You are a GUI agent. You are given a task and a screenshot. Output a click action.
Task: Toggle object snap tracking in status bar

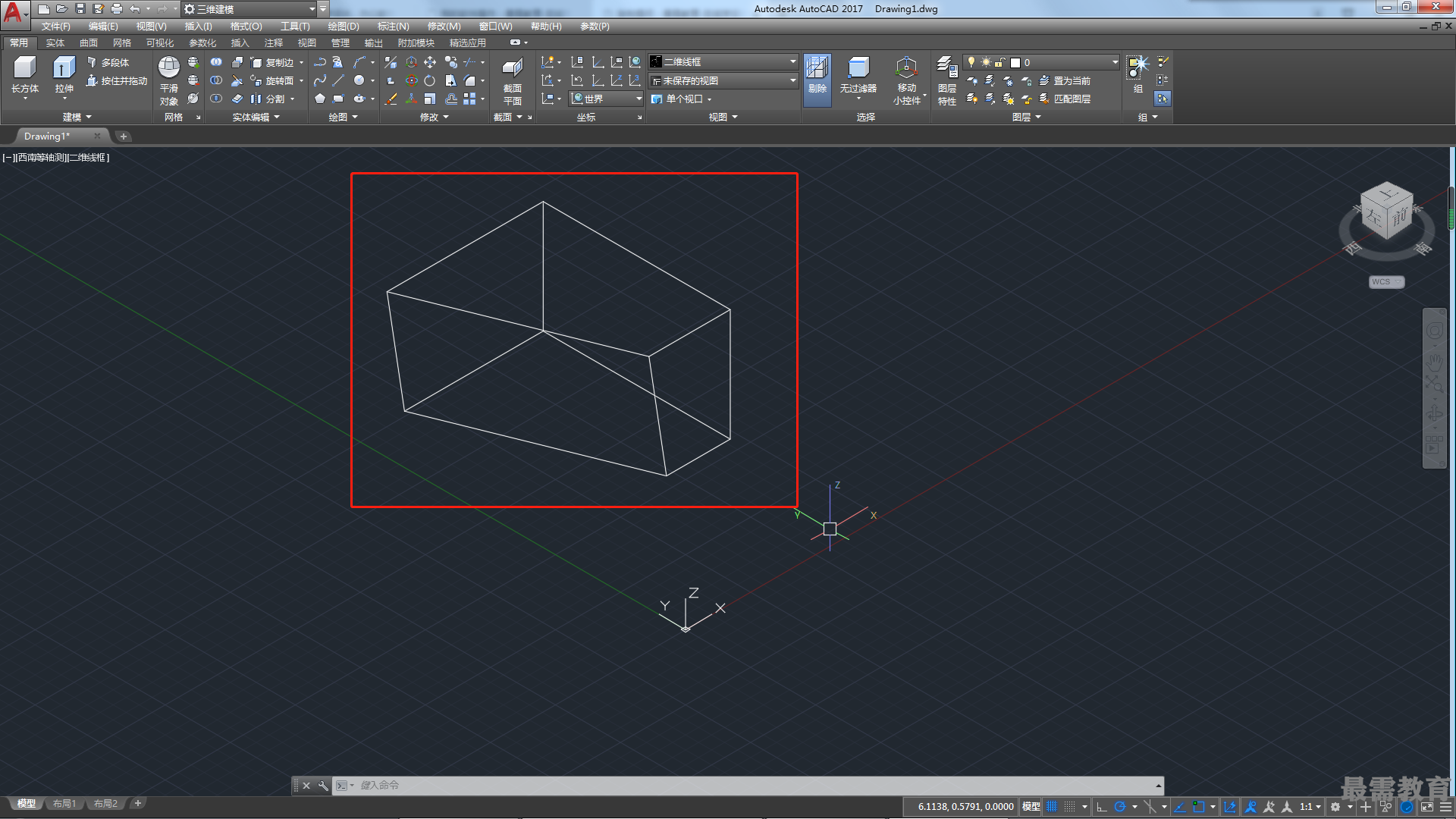tap(1180, 807)
